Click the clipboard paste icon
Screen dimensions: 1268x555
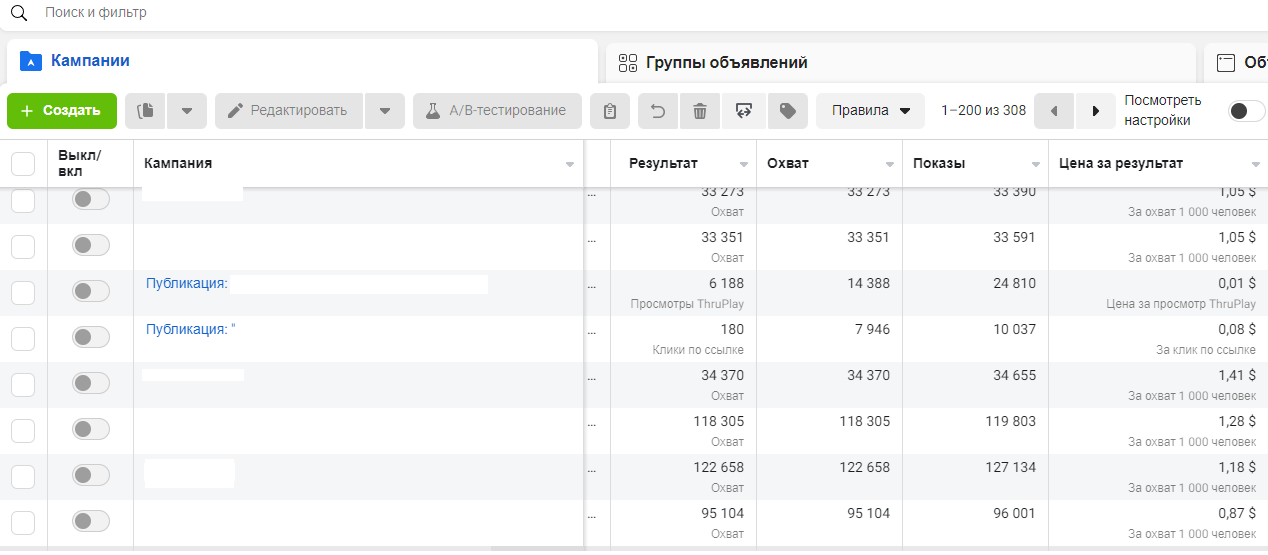(x=610, y=111)
